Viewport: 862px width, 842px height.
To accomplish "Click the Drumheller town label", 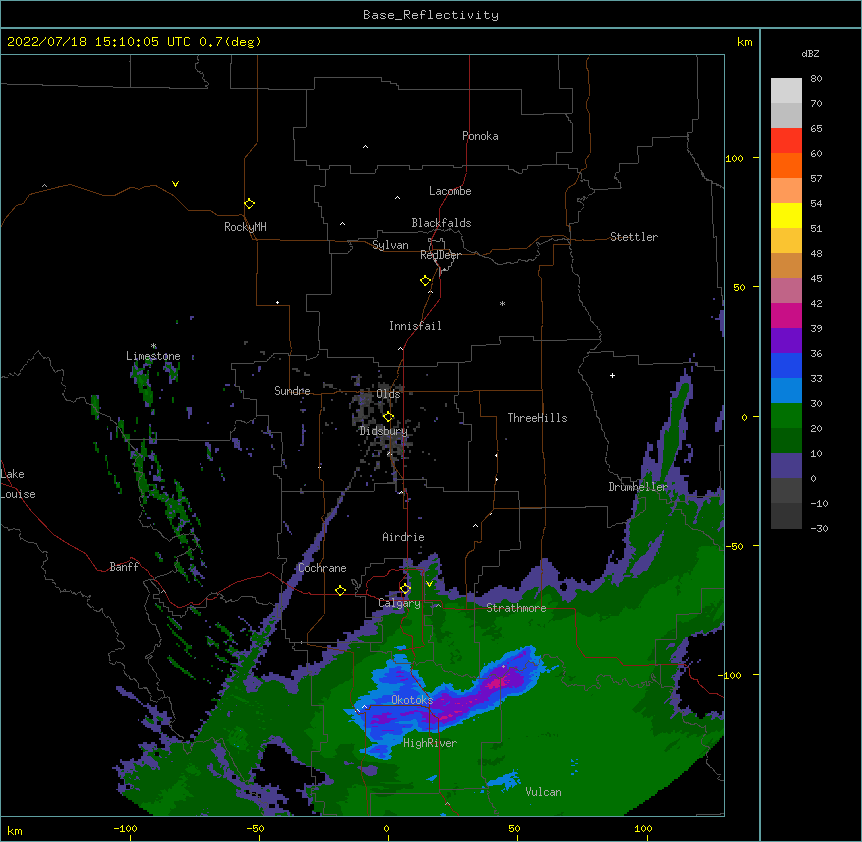I will coord(638,487).
